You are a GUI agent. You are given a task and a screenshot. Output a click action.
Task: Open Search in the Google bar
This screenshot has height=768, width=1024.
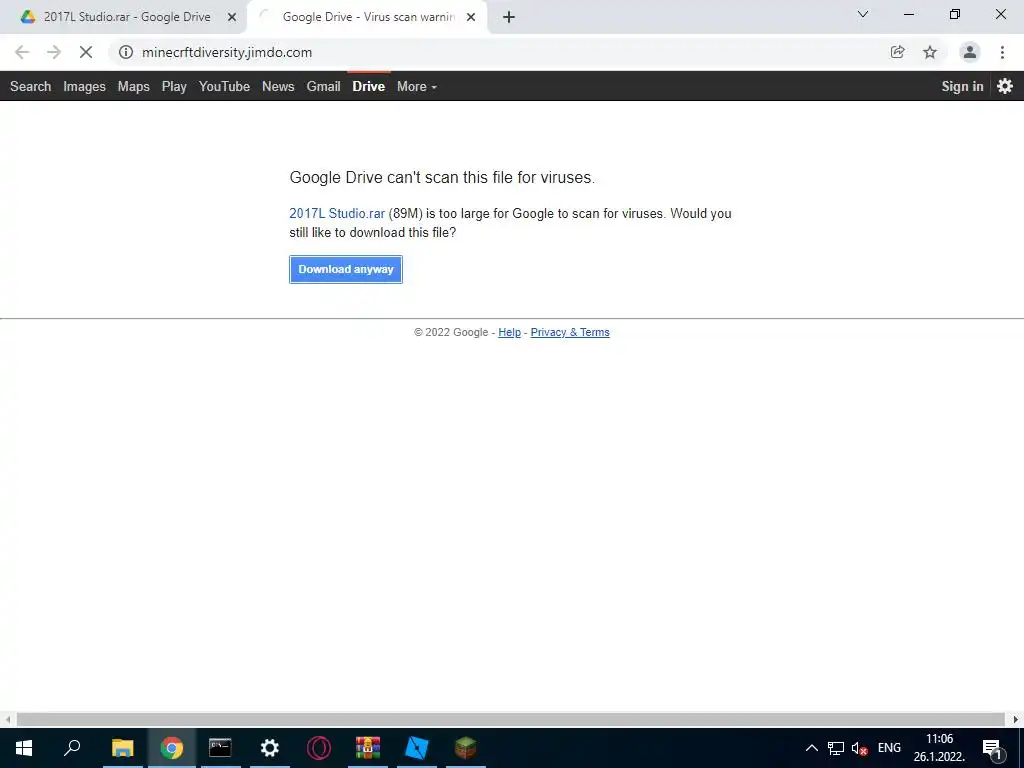tap(31, 86)
